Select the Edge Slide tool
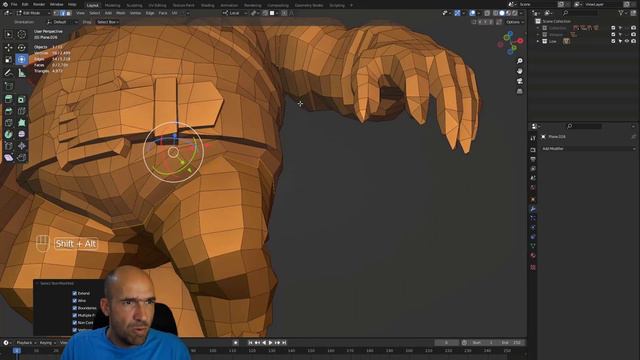Screen dimensions: 640x360 9,146
